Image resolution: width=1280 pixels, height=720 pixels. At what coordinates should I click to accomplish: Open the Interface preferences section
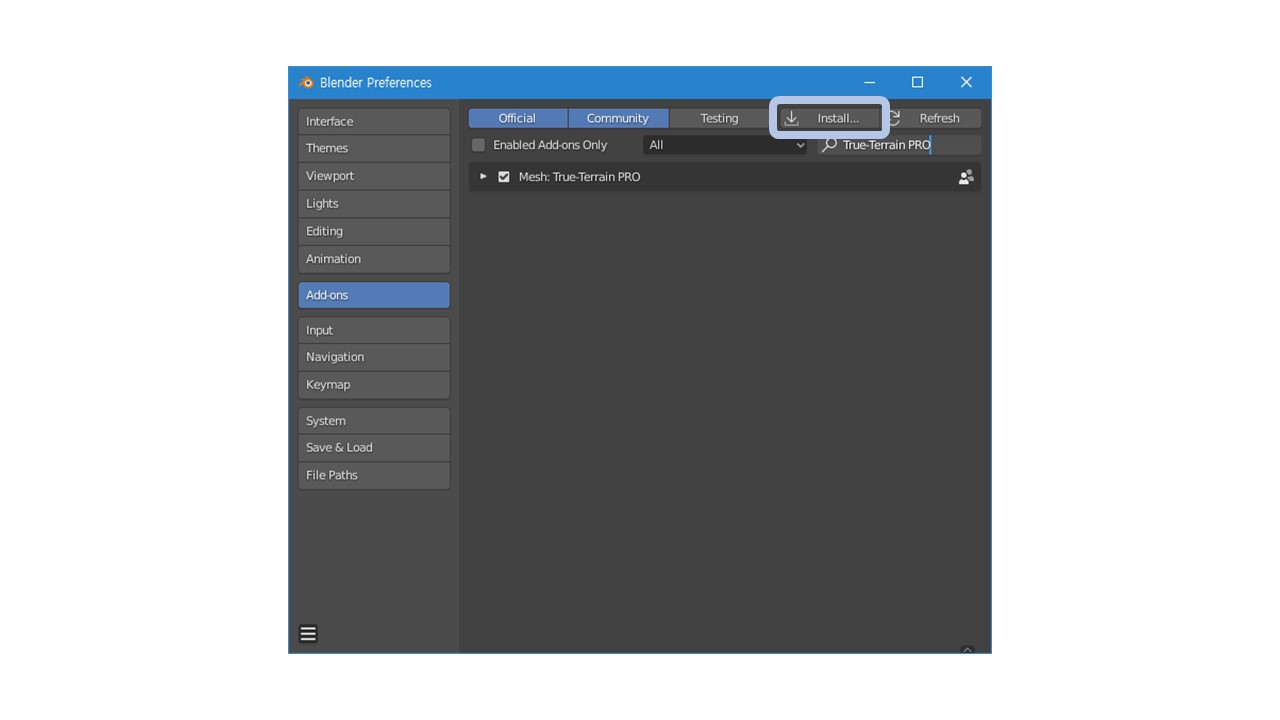374,121
